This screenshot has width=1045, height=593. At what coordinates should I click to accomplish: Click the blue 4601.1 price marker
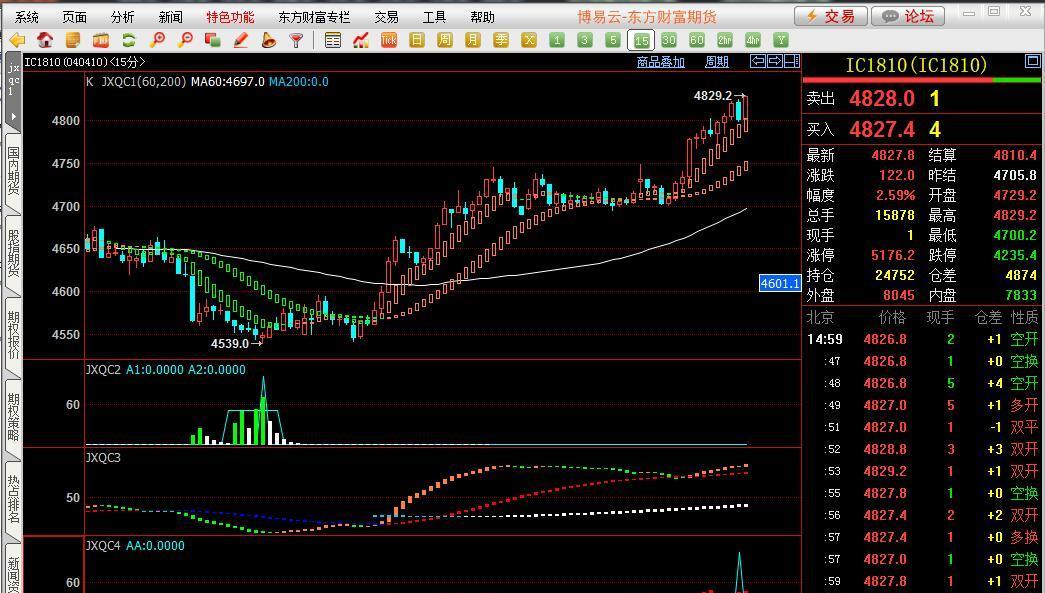(780, 284)
